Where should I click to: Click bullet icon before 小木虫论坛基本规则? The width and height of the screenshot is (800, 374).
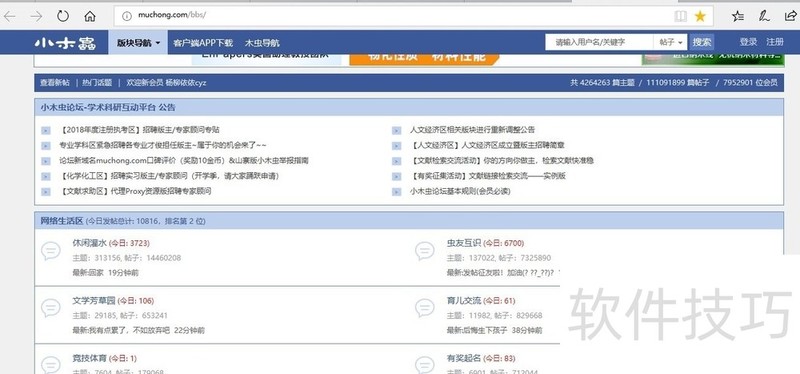pos(396,192)
